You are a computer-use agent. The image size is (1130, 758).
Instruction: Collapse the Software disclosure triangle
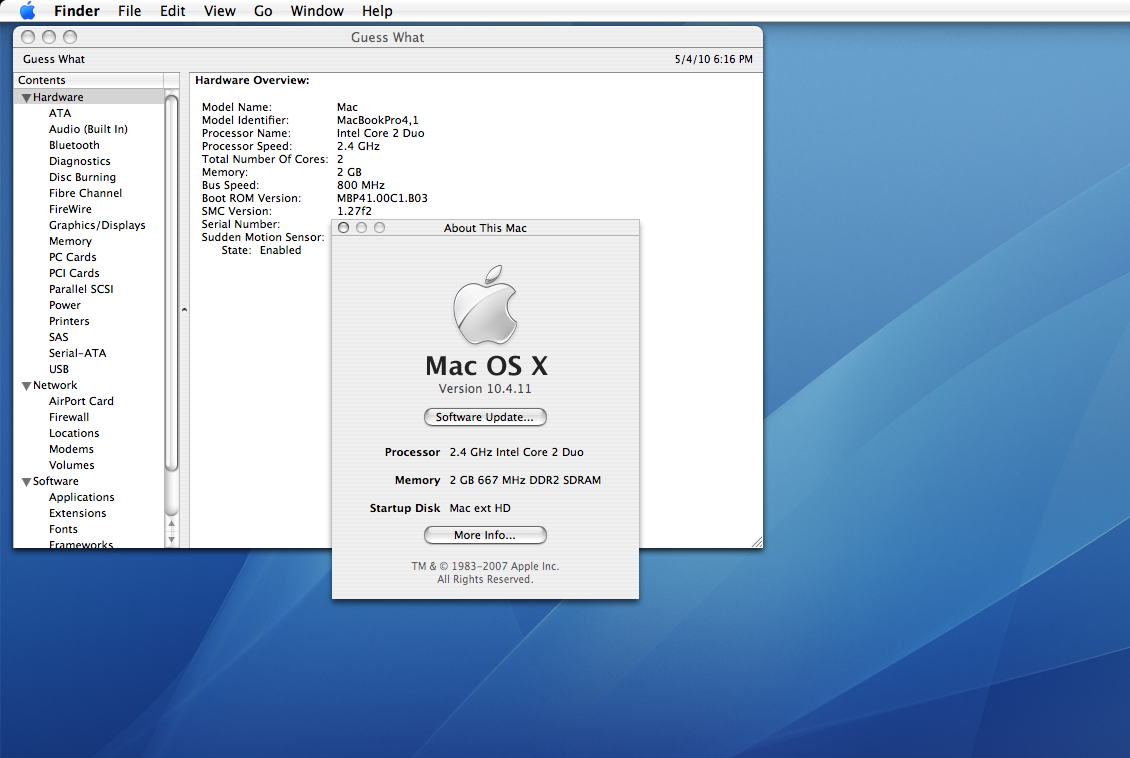26,482
